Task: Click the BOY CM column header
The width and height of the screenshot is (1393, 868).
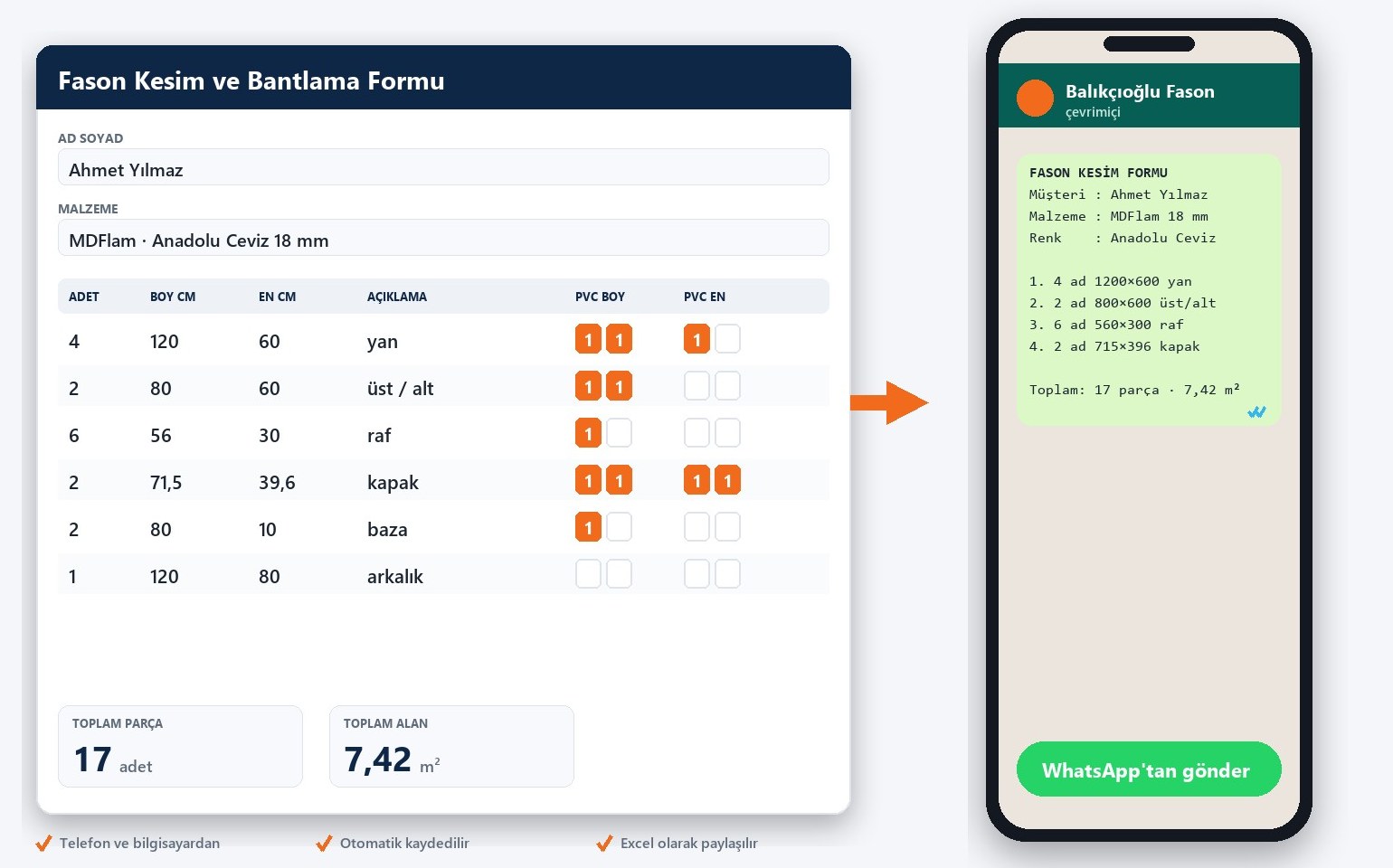Action: tap(173, 297)
